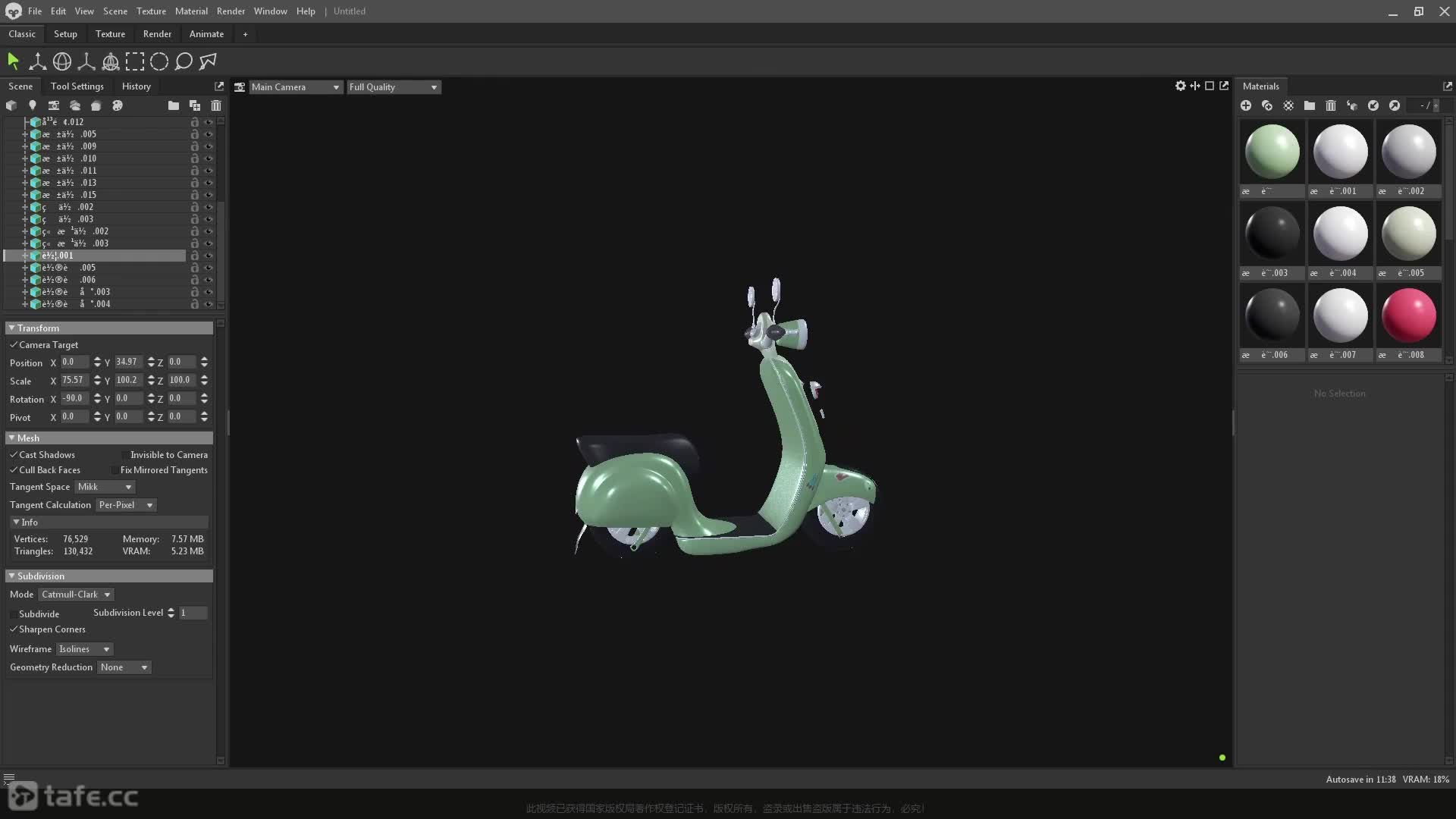Add a fog object cloud icon
The width and height of the screenshot is (1456, 819).
pyautogui.click(x=75, y=105)
